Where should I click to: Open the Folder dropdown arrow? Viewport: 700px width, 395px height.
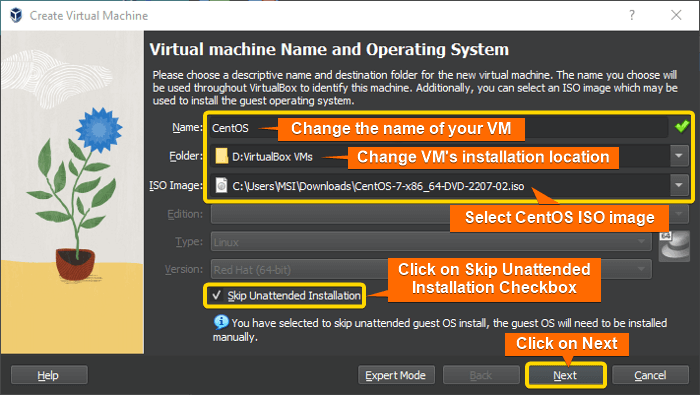point(679,156)
